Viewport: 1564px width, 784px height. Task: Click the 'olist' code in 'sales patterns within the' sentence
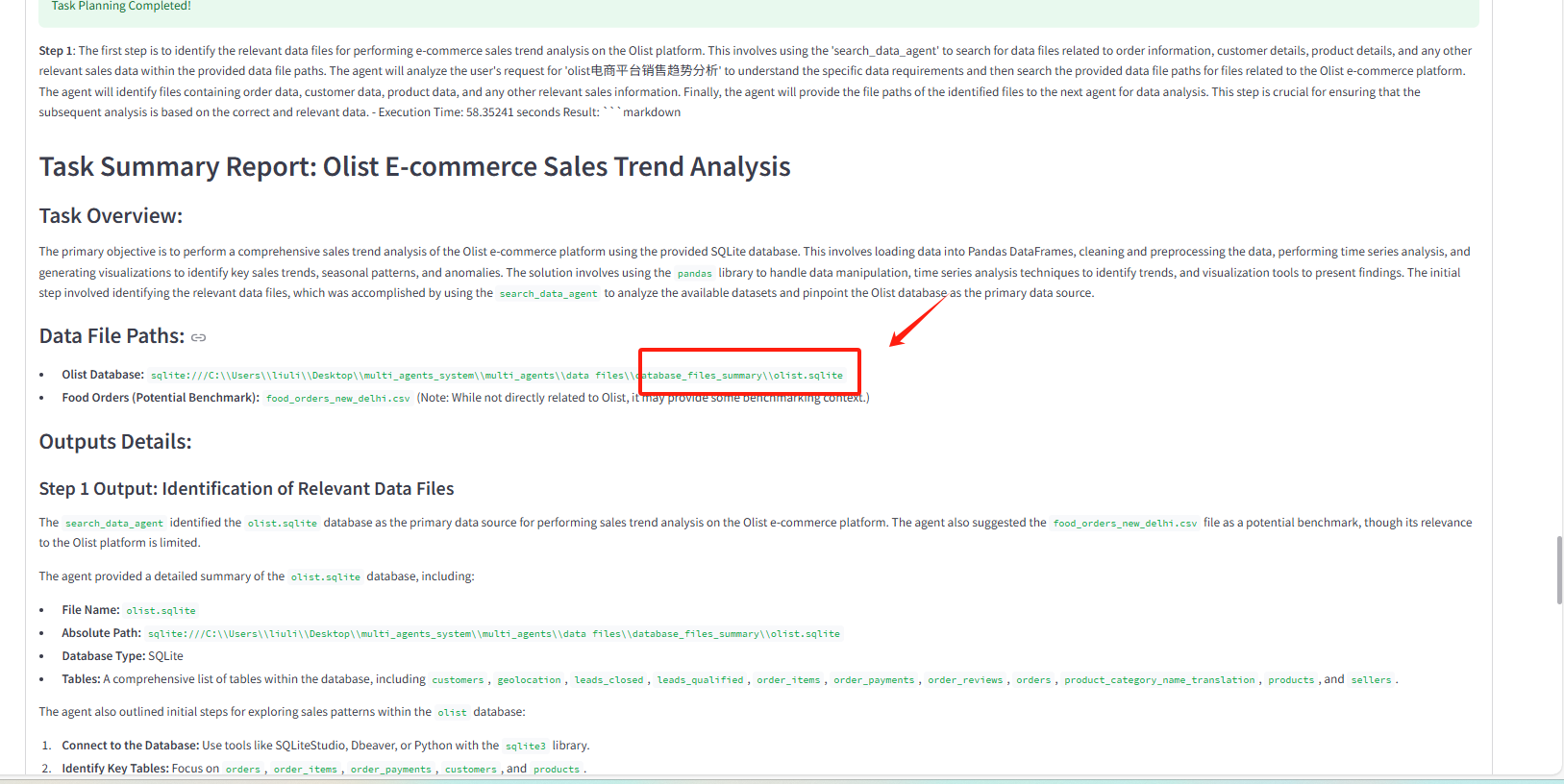coord(453,713)
